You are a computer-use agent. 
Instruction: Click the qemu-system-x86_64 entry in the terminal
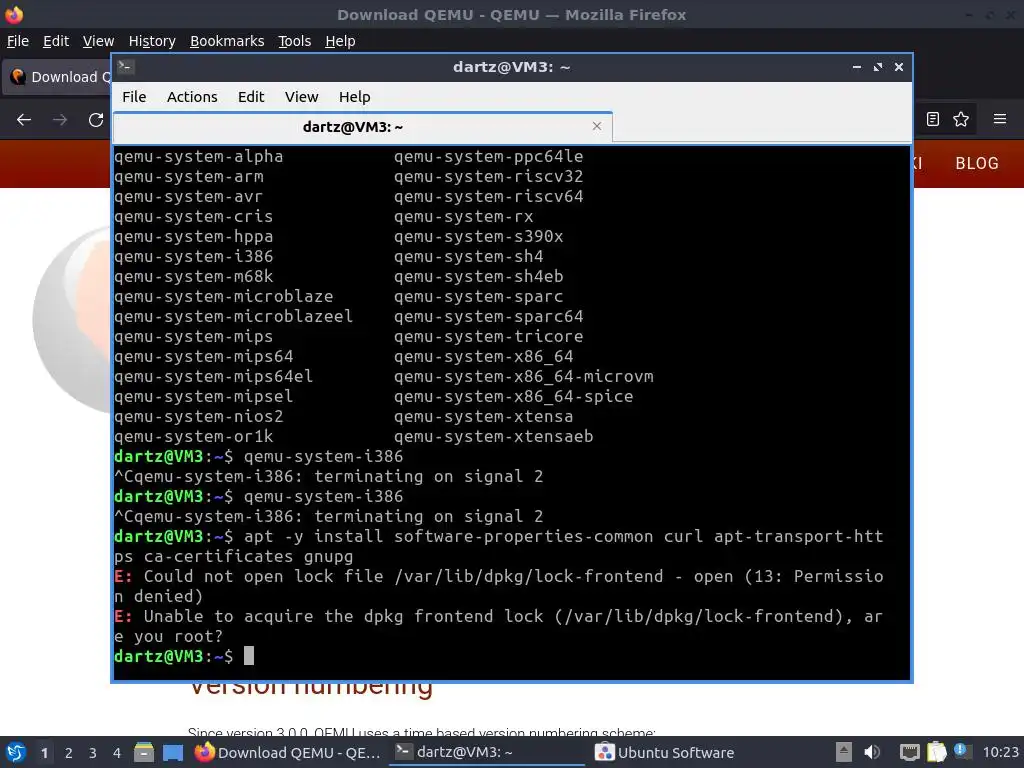(483, 357)
